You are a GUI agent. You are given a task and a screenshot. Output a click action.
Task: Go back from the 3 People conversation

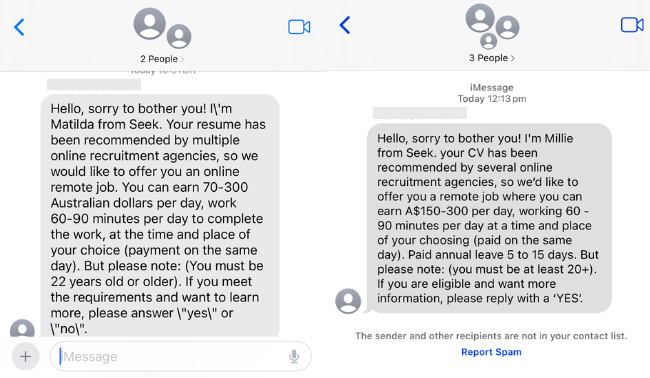(x=344, y=25)
